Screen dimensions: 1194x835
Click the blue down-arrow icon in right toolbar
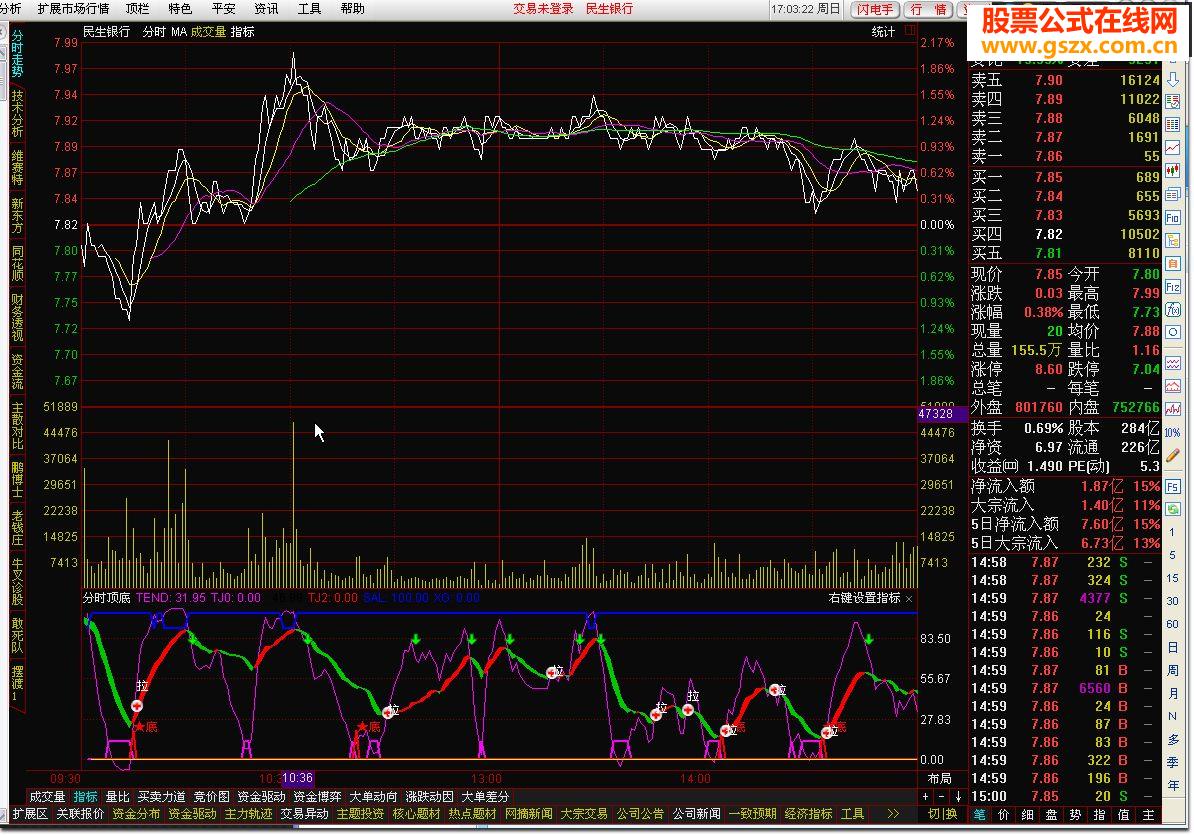1173,80
